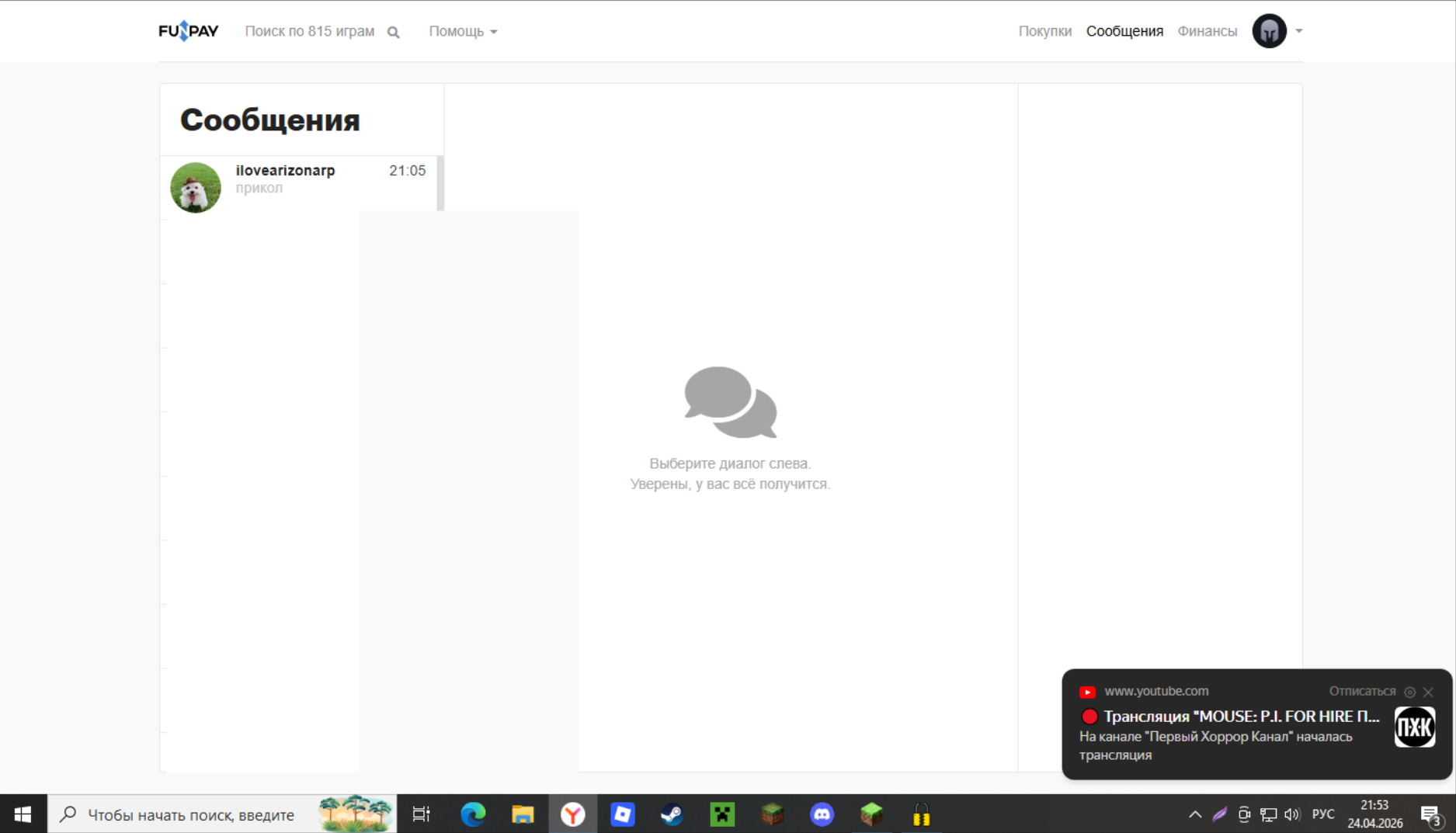Open YouTube notification settings gear
This screenshot has width=1456, height=833.
tap(1409, 692)
